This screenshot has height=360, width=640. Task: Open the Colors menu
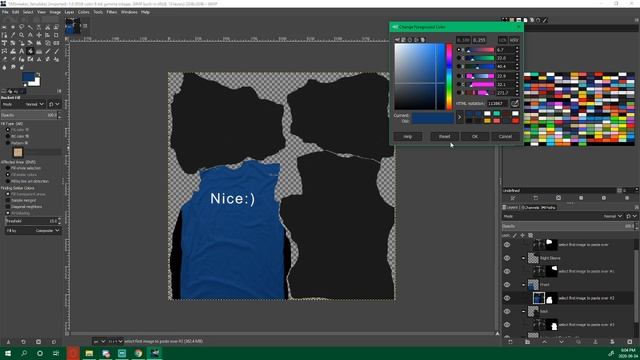pos(83,12)
